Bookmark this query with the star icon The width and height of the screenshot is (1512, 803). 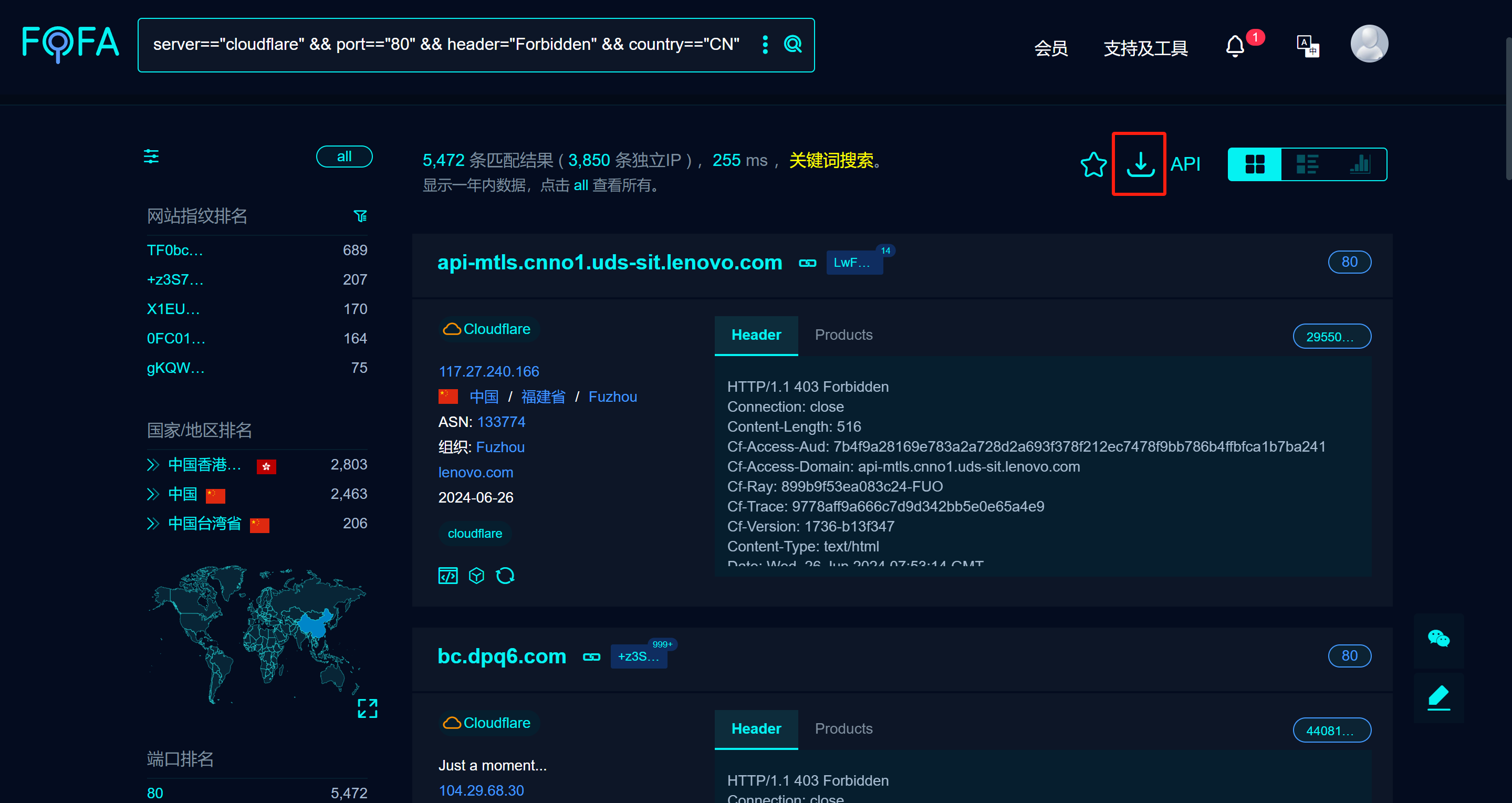coord(1093,164)
